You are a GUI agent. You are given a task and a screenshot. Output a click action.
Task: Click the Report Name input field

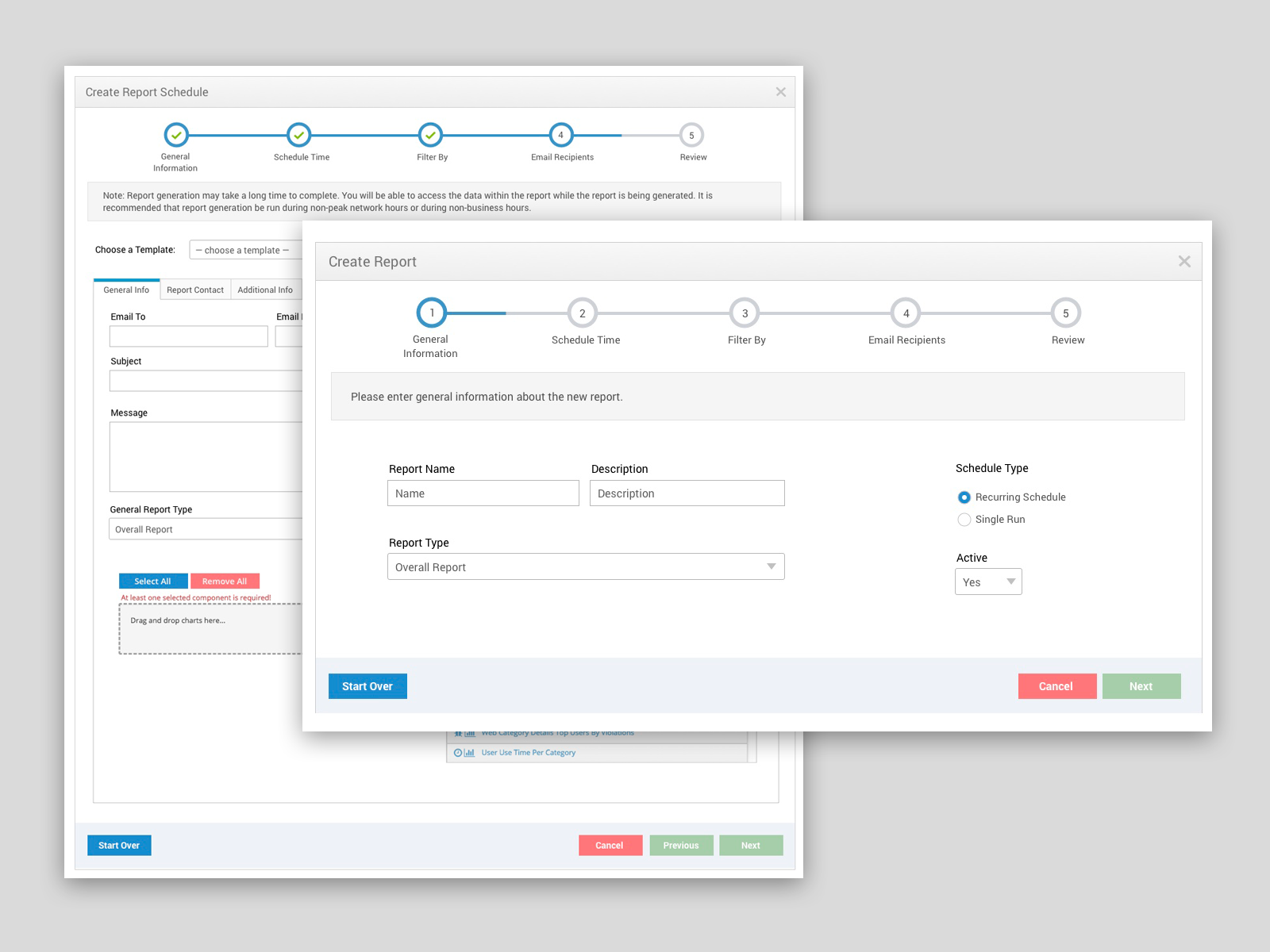pyautogui.click(x=483, y=493)
